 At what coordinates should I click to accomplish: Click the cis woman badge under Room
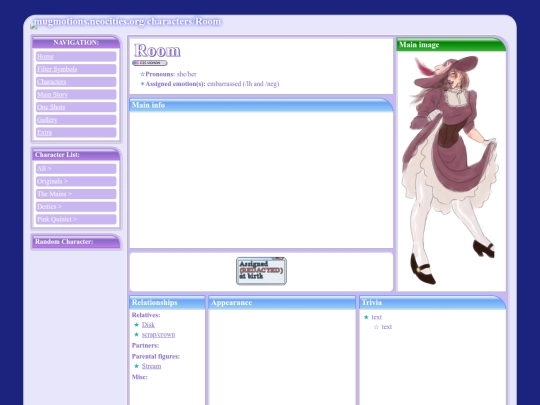coord(150,63)
